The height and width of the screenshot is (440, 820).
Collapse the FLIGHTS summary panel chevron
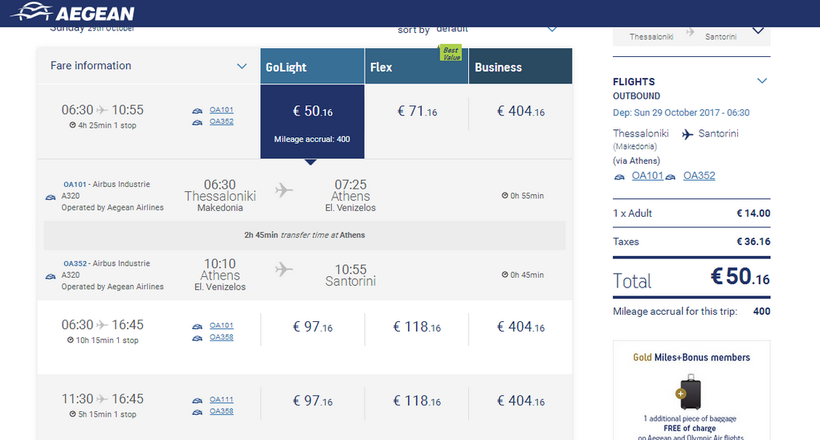pos(762,81)
